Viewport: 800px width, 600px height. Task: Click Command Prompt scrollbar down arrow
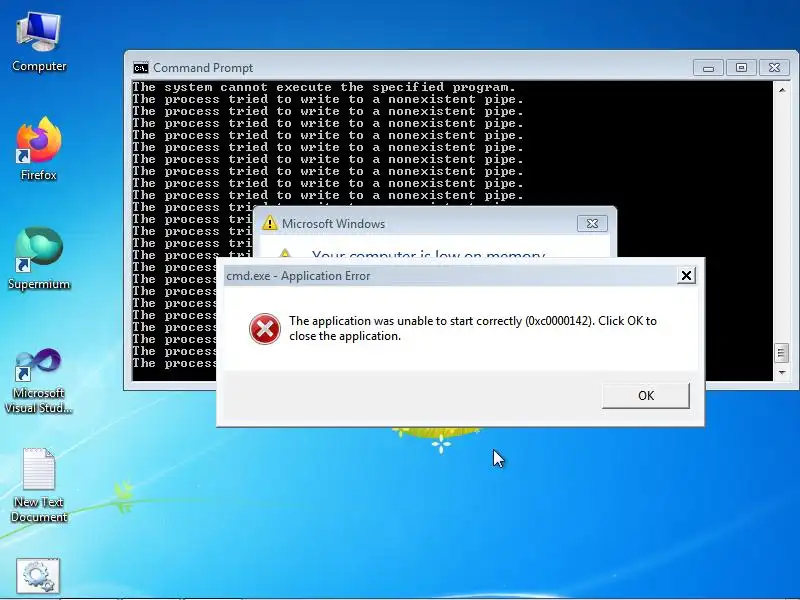[782, 372]
